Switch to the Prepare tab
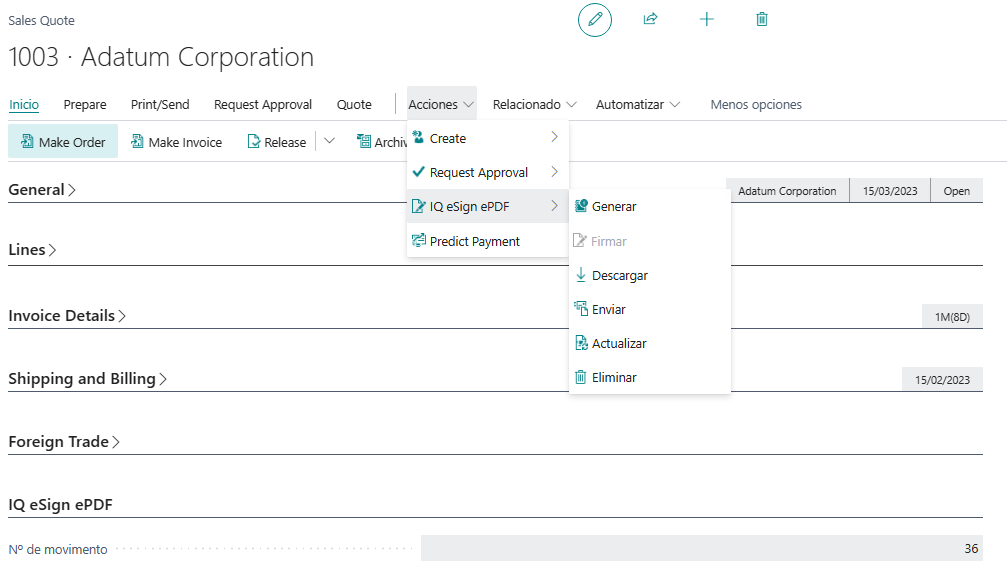The height and width of the screenshot is (580, 1007). coord(84,104)
